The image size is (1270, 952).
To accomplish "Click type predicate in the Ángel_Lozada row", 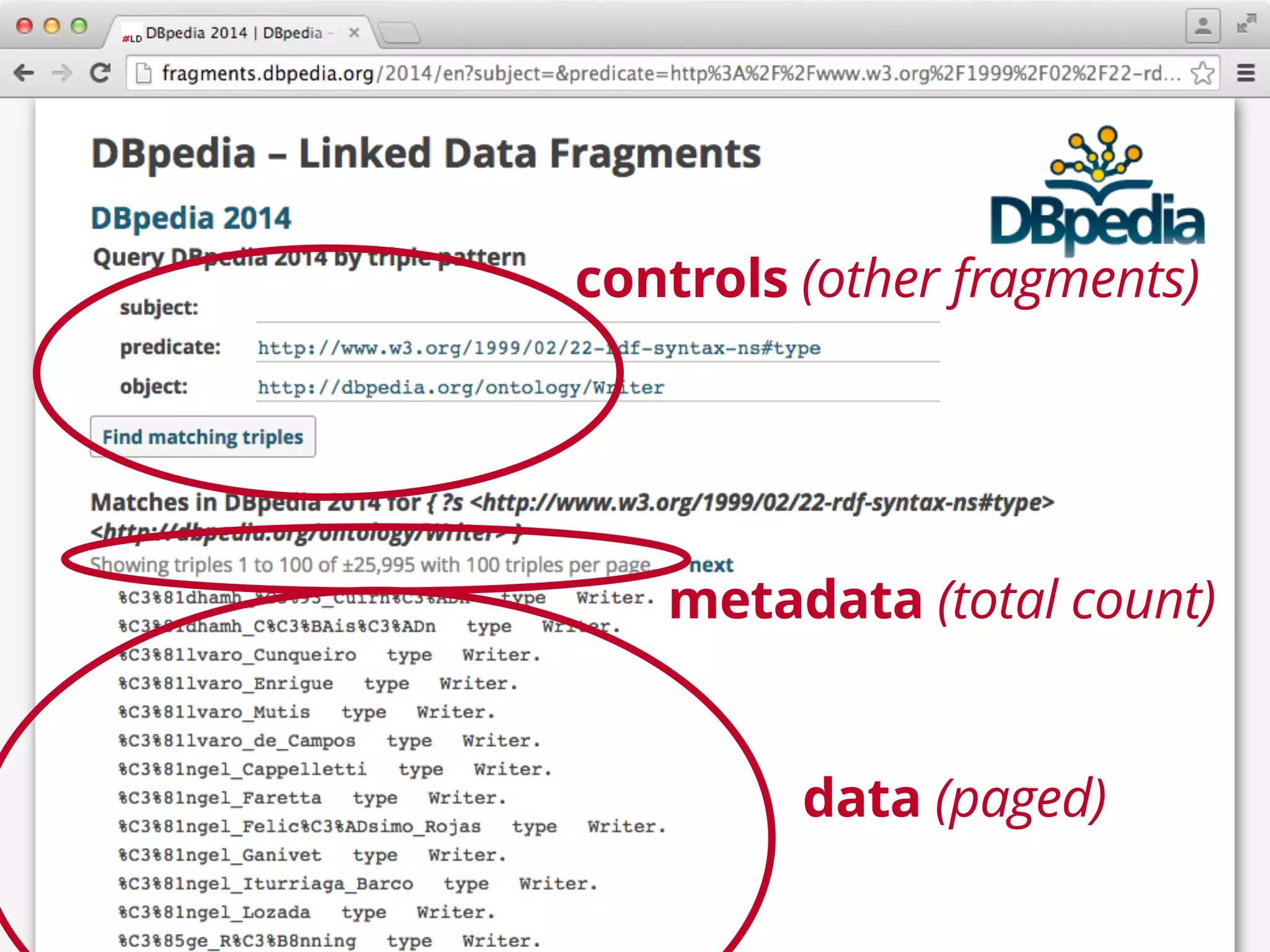I will pos(364,912).
